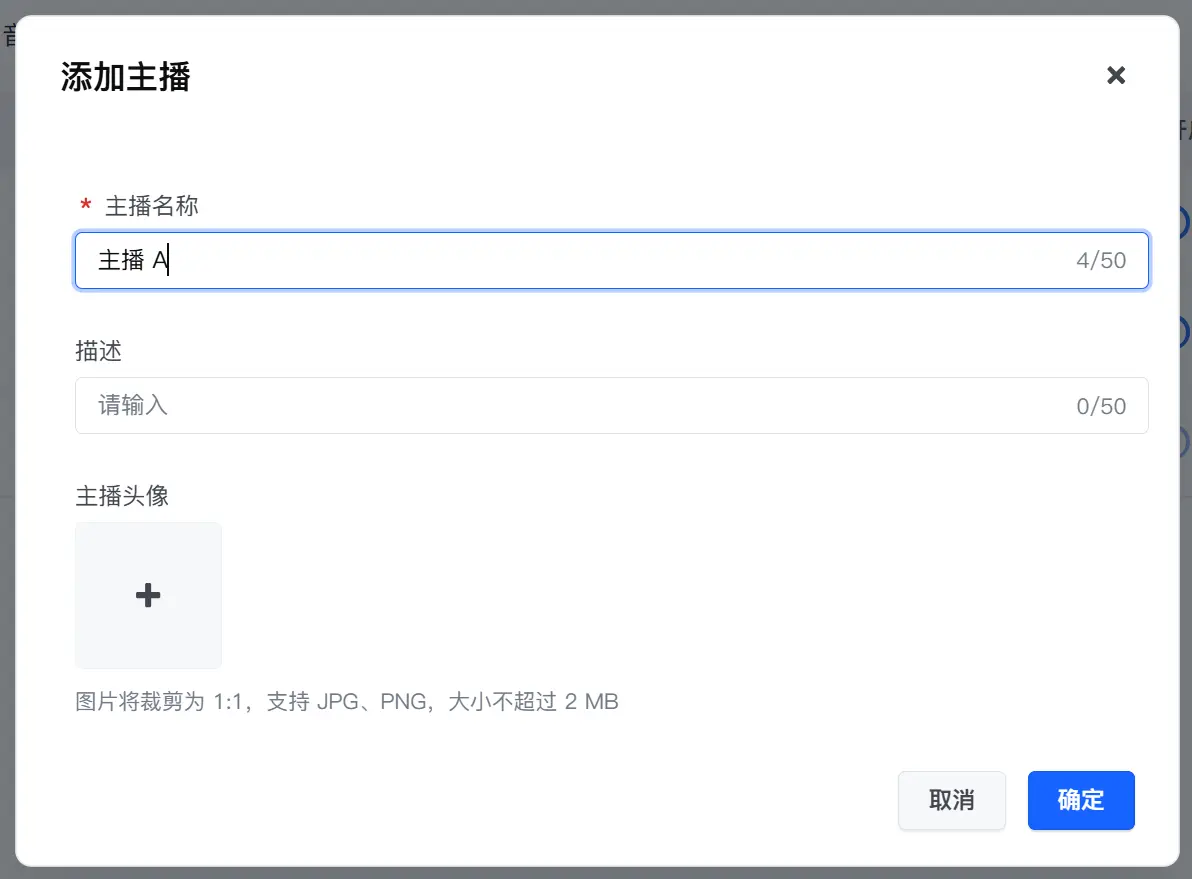
Task: Place cursor on the 主播 A text
Action: click(x=133, y=260)
